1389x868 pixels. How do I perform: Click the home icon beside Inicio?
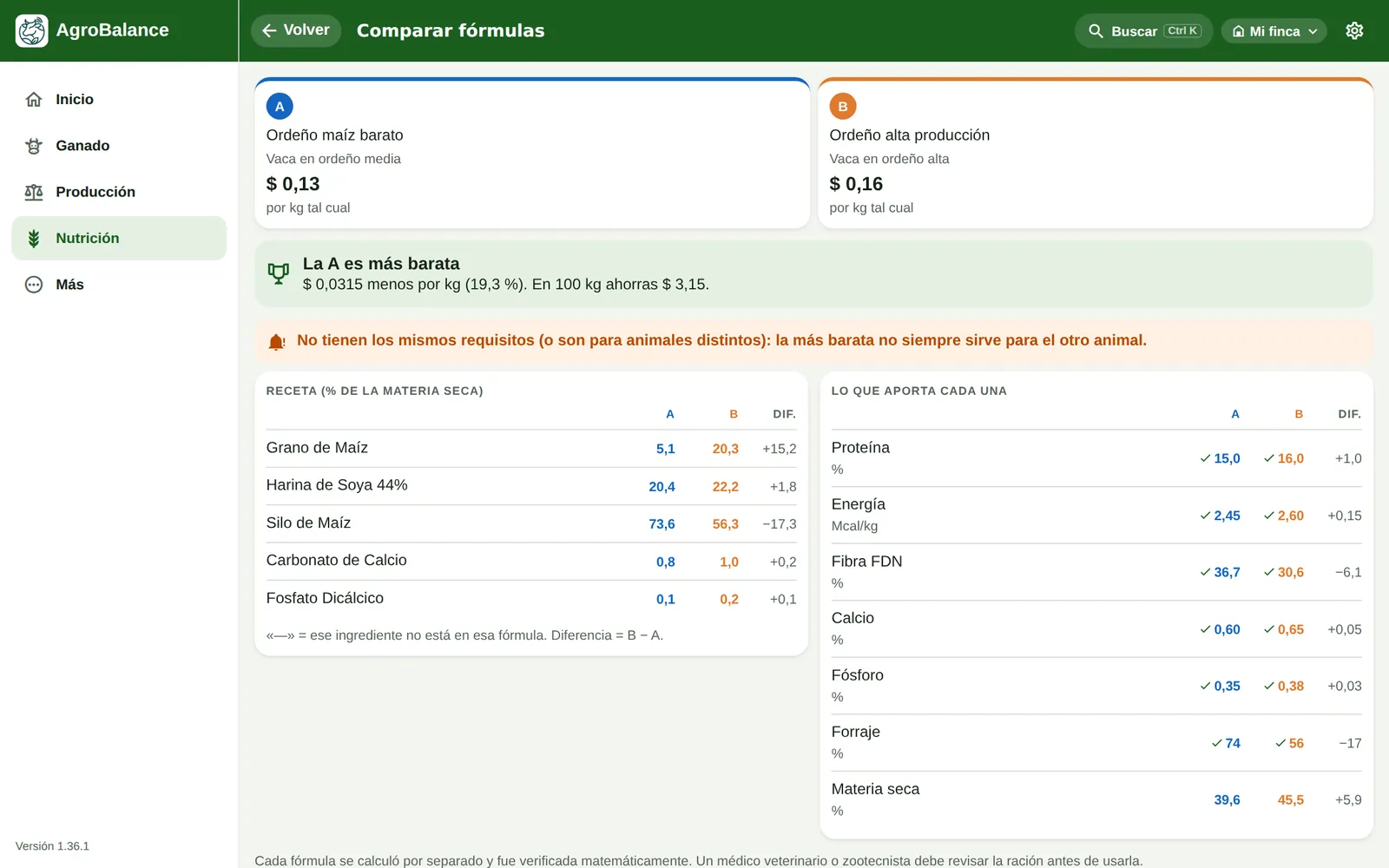tap(34, 99)
